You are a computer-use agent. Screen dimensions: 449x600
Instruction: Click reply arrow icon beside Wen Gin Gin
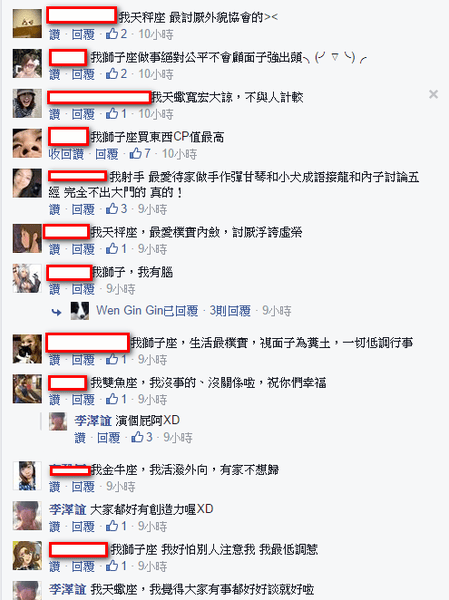tap(57, 312)
